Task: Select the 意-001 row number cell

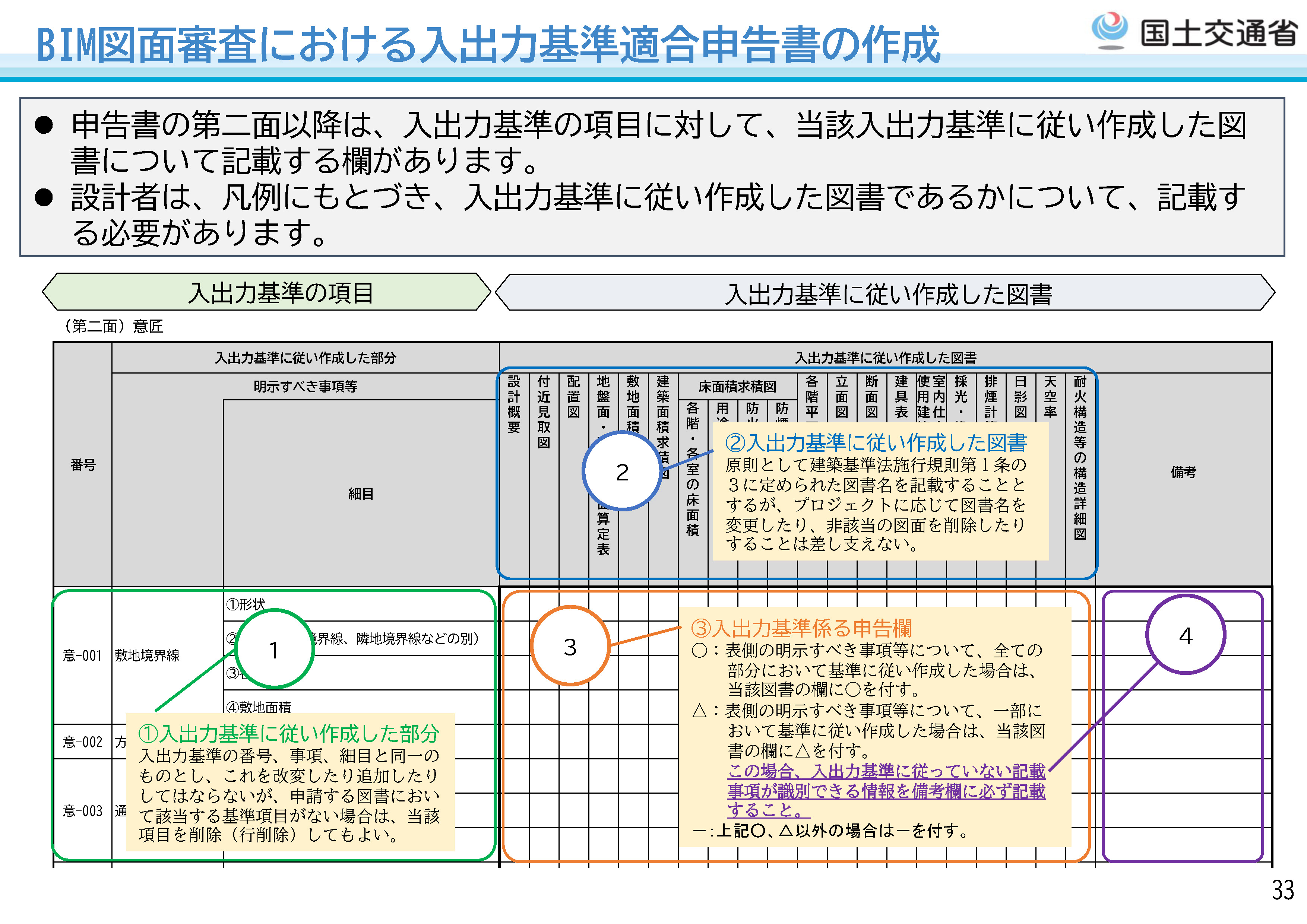Action: tap(83, 656)
